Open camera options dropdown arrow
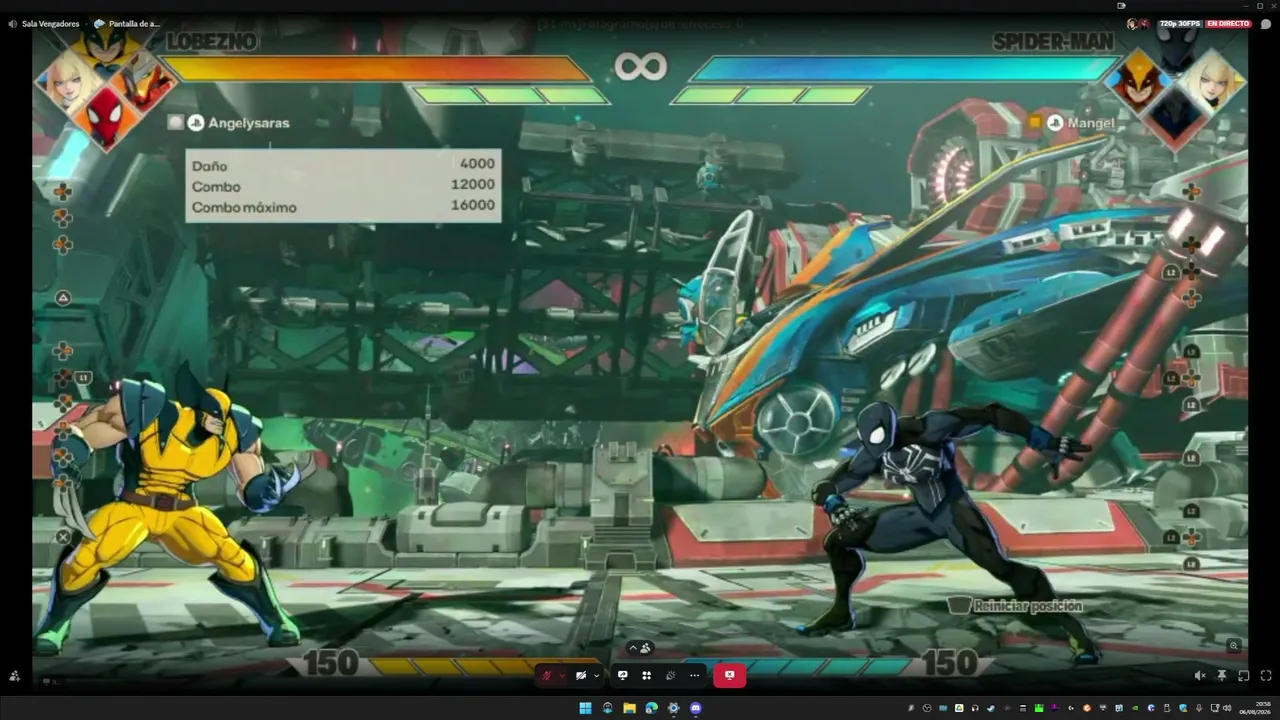Screen dimensions: 1280x720 [x=597, y=676]
